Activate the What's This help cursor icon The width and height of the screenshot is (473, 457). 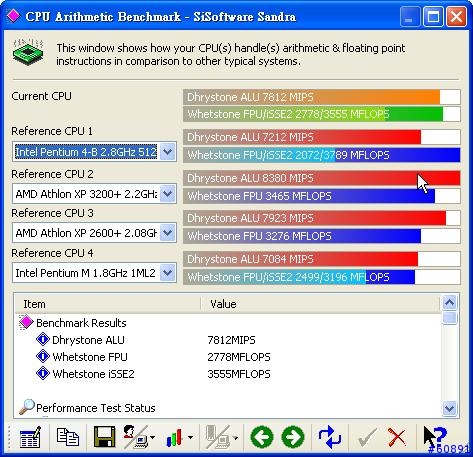(435, 437)
